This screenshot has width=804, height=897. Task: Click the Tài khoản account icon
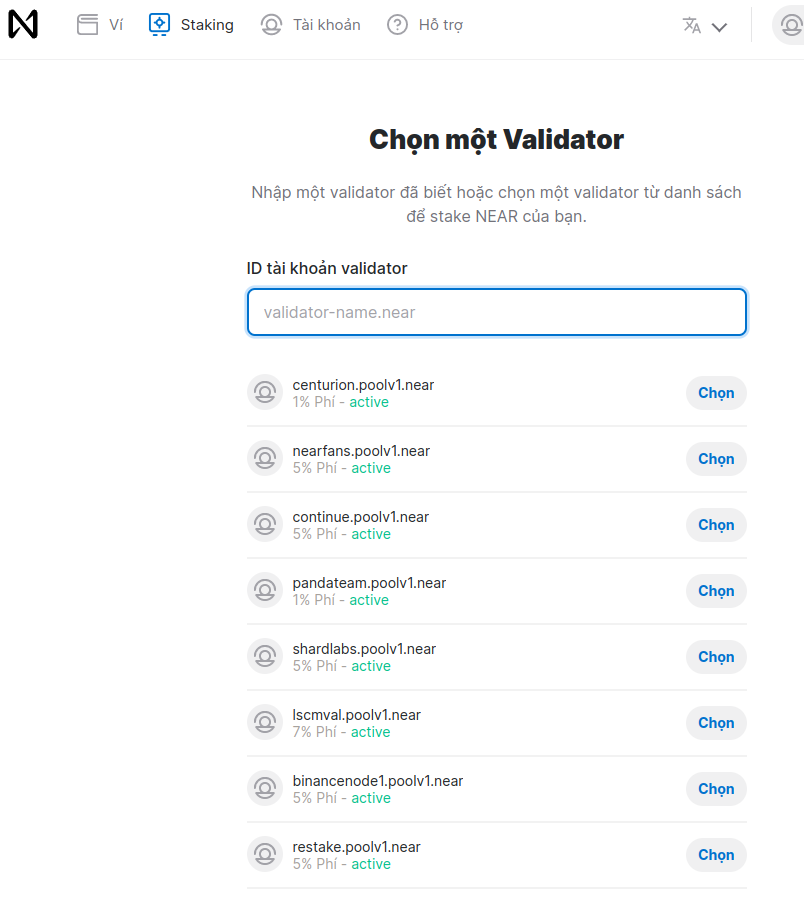(x=271, y=25)
